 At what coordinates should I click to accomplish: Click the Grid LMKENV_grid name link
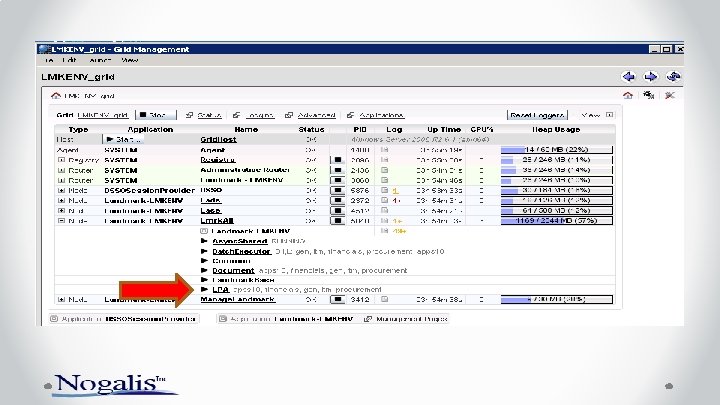(x=102, y=115)
